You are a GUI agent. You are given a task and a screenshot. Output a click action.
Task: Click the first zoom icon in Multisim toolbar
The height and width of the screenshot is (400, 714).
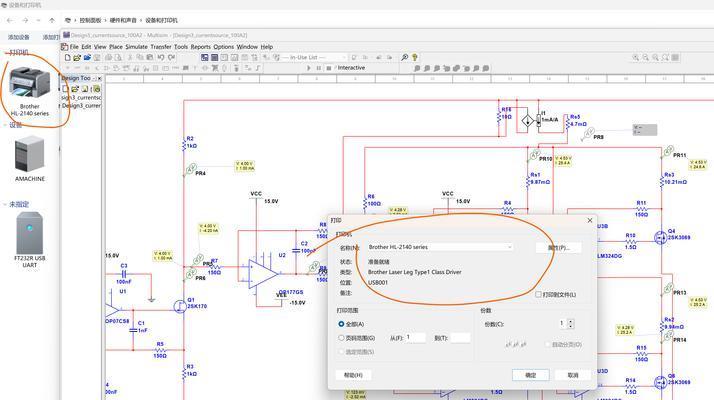(636, 57)
